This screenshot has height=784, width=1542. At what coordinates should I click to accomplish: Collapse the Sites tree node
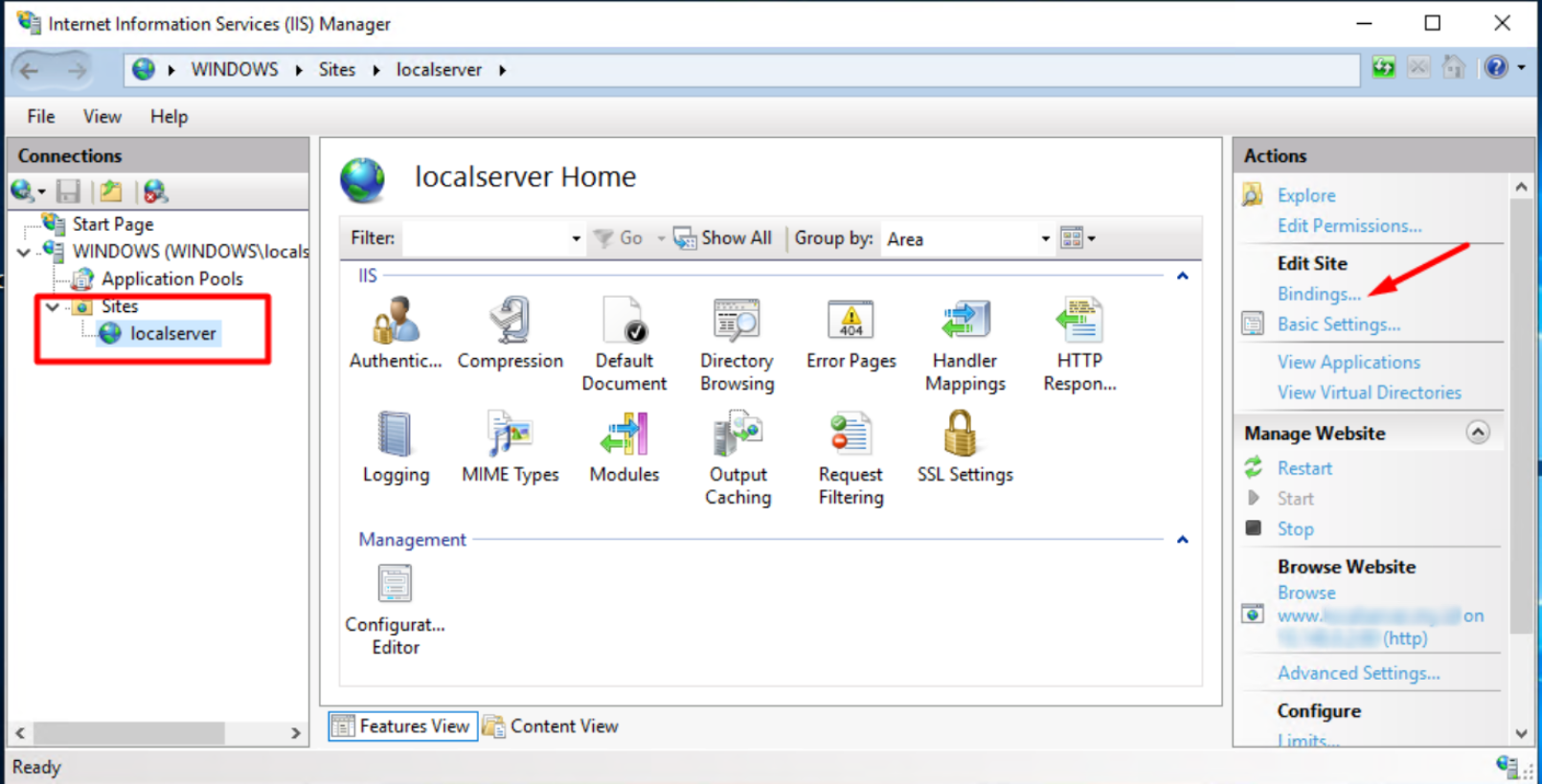pos(53,306)
